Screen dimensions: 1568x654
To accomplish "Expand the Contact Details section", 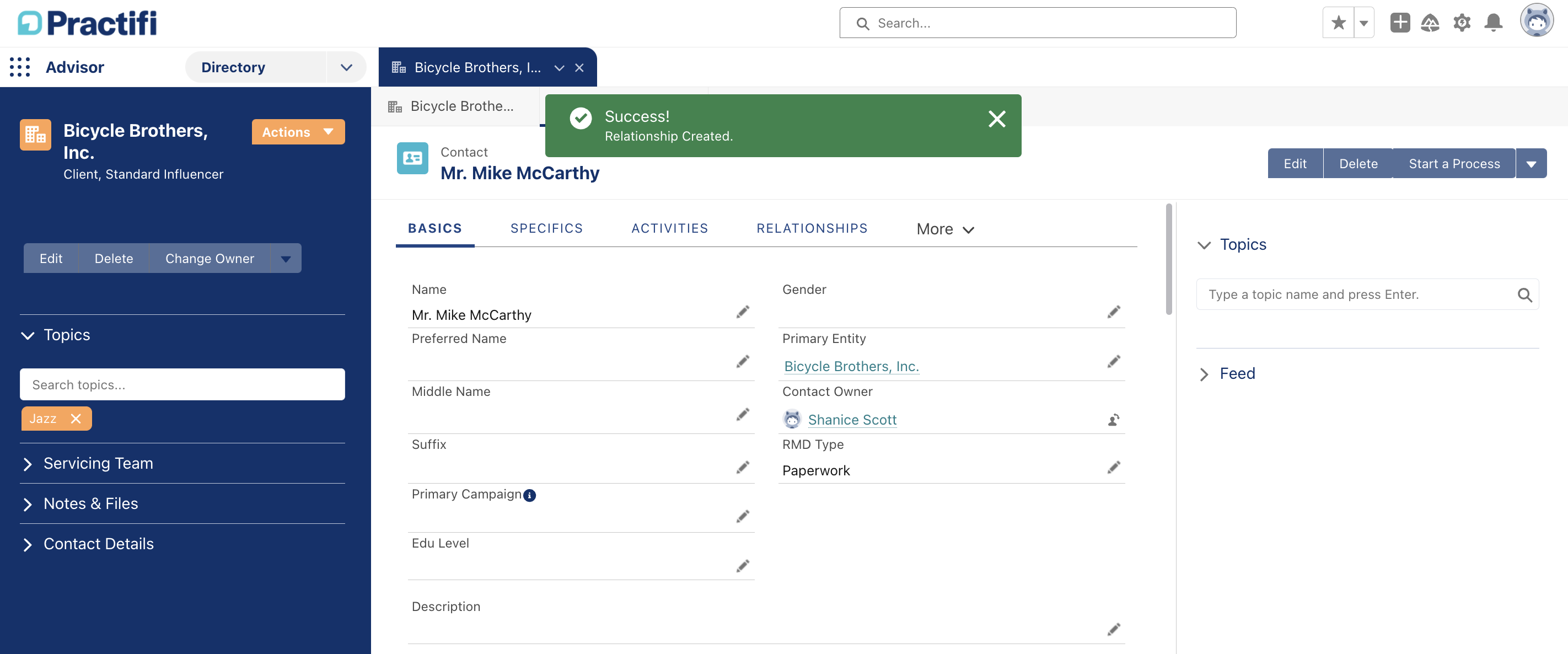I will point(28,544).
